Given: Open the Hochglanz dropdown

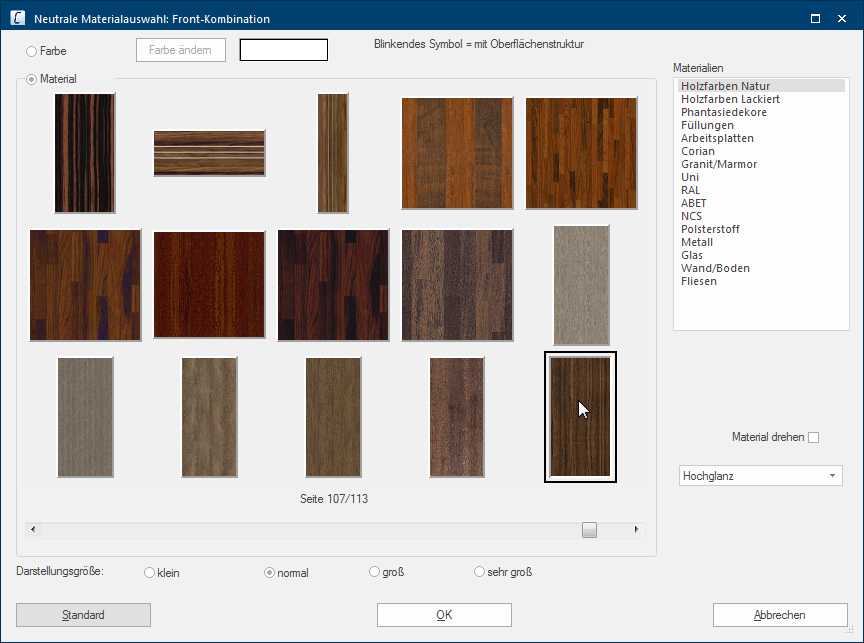Looking at the screenshot, I should click(760, 476).
